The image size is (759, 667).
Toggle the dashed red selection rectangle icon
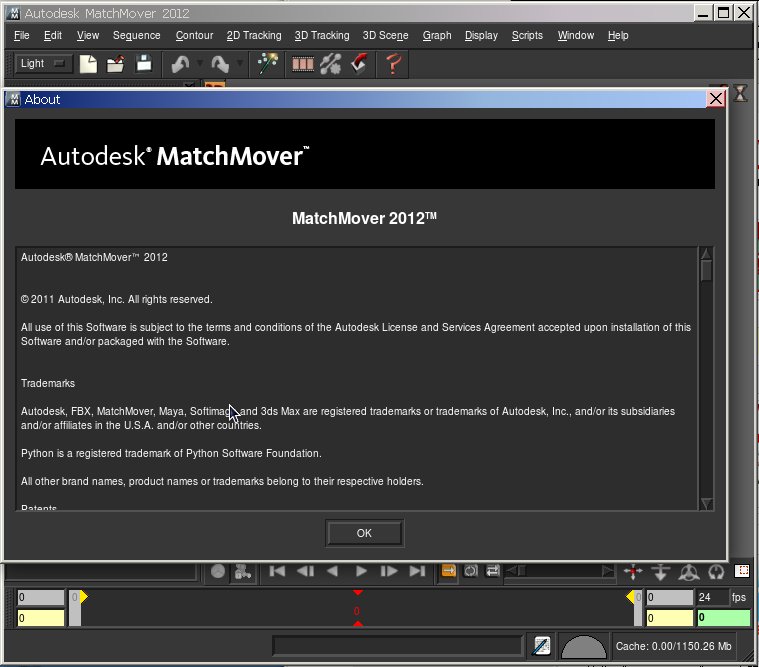point(742,571)
